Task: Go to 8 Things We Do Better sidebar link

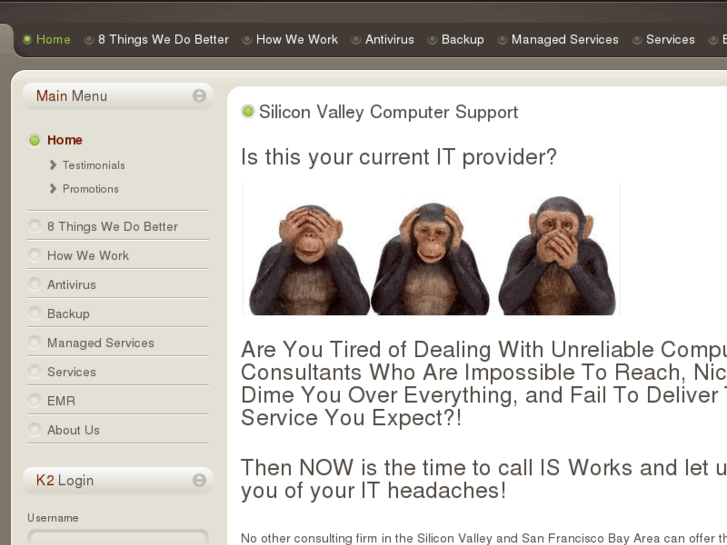Action: coord(113,226)
